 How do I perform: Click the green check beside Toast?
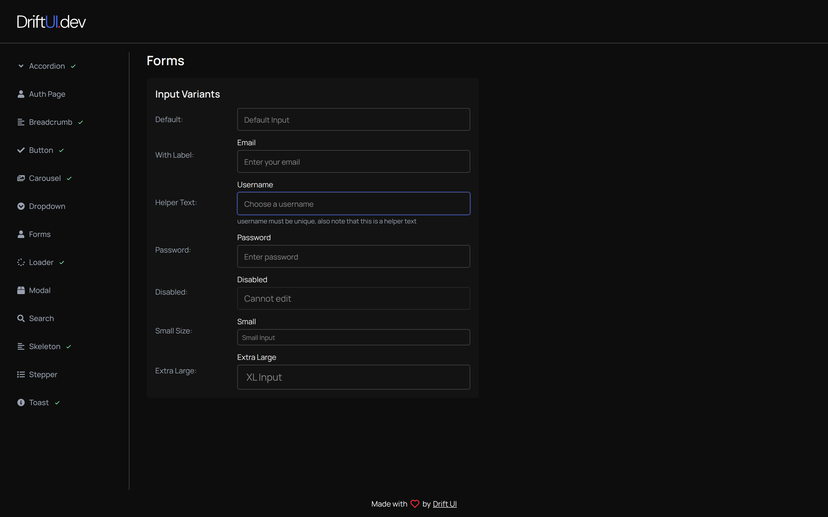pos(57,402)
